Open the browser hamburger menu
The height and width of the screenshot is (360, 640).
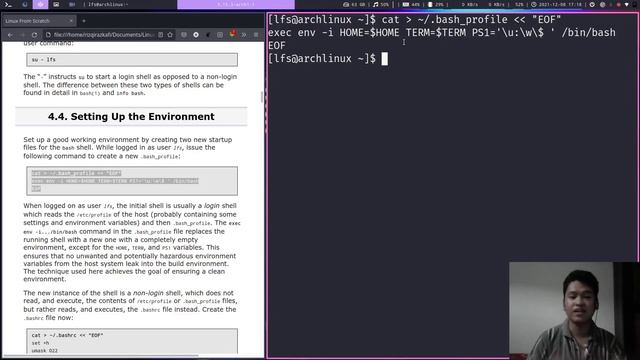[x=256, y=35]
